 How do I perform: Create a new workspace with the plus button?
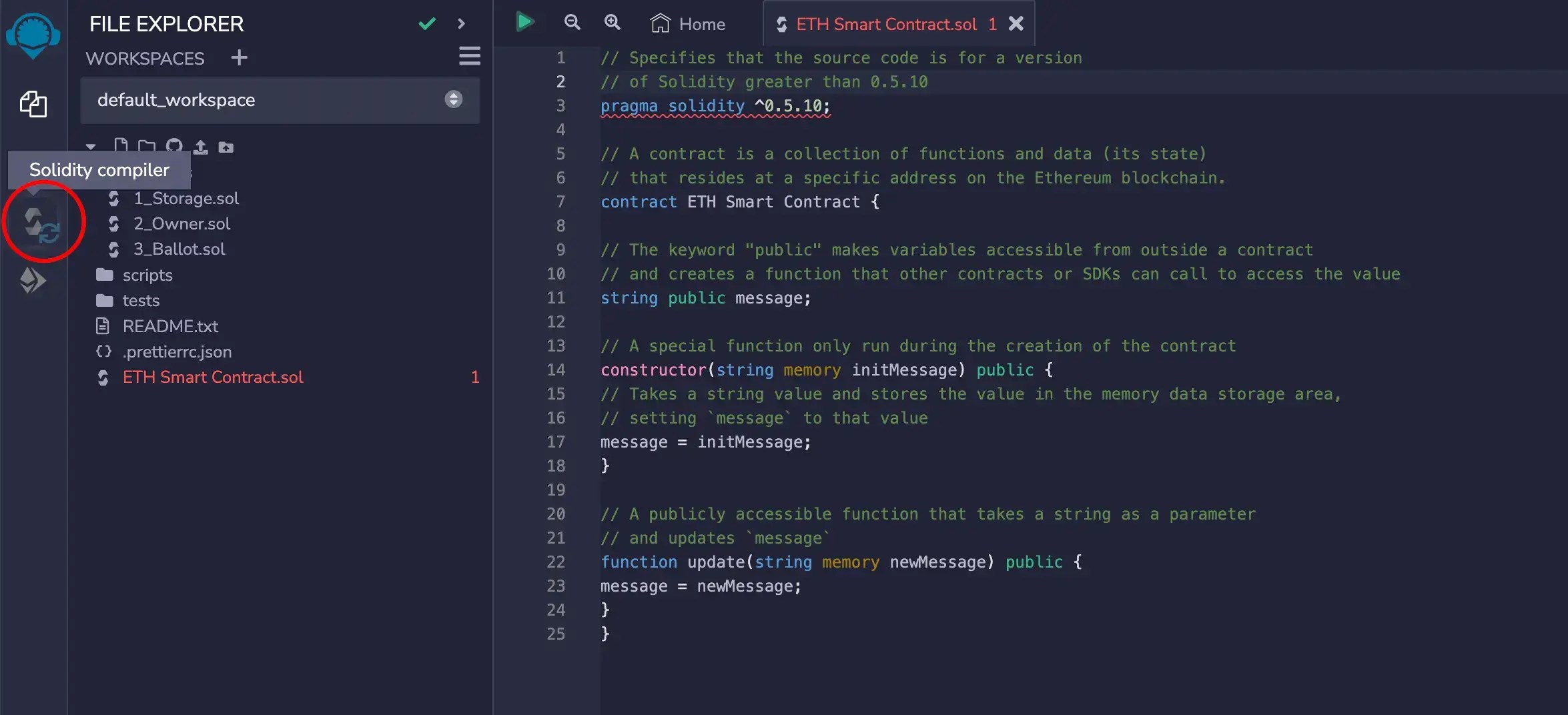(239, 57)
